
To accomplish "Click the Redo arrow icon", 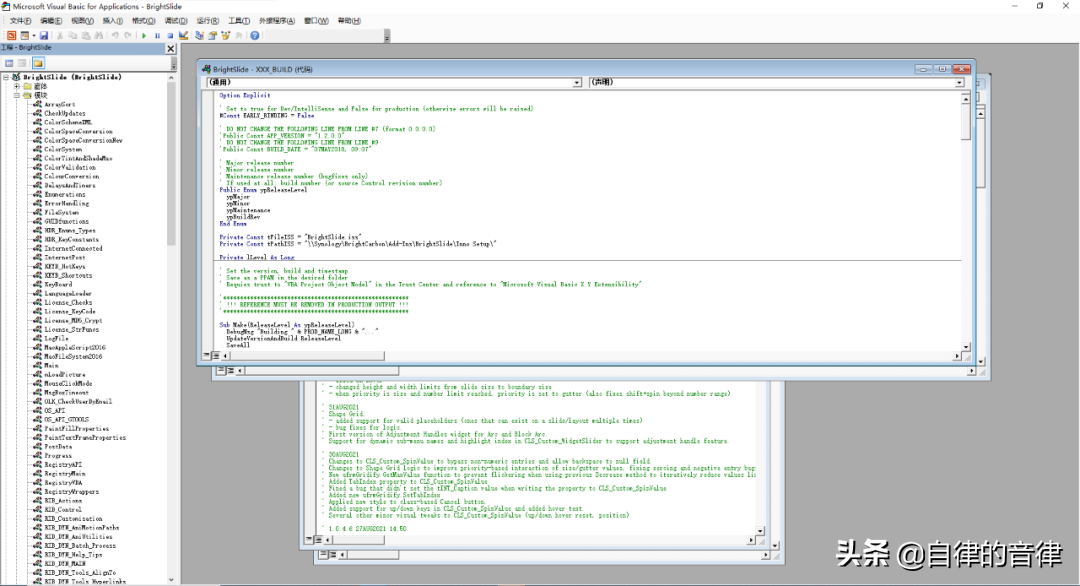I will tap(128, 36).
